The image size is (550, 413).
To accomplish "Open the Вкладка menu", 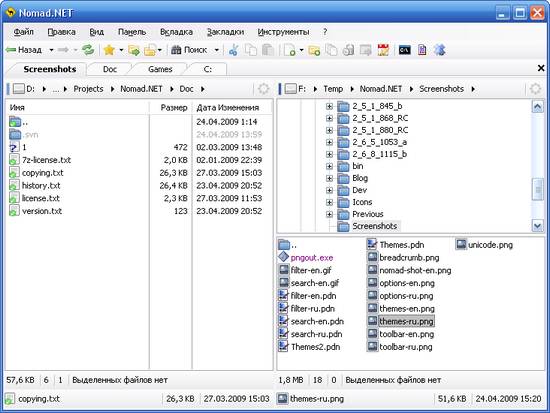I will (176, 32).
